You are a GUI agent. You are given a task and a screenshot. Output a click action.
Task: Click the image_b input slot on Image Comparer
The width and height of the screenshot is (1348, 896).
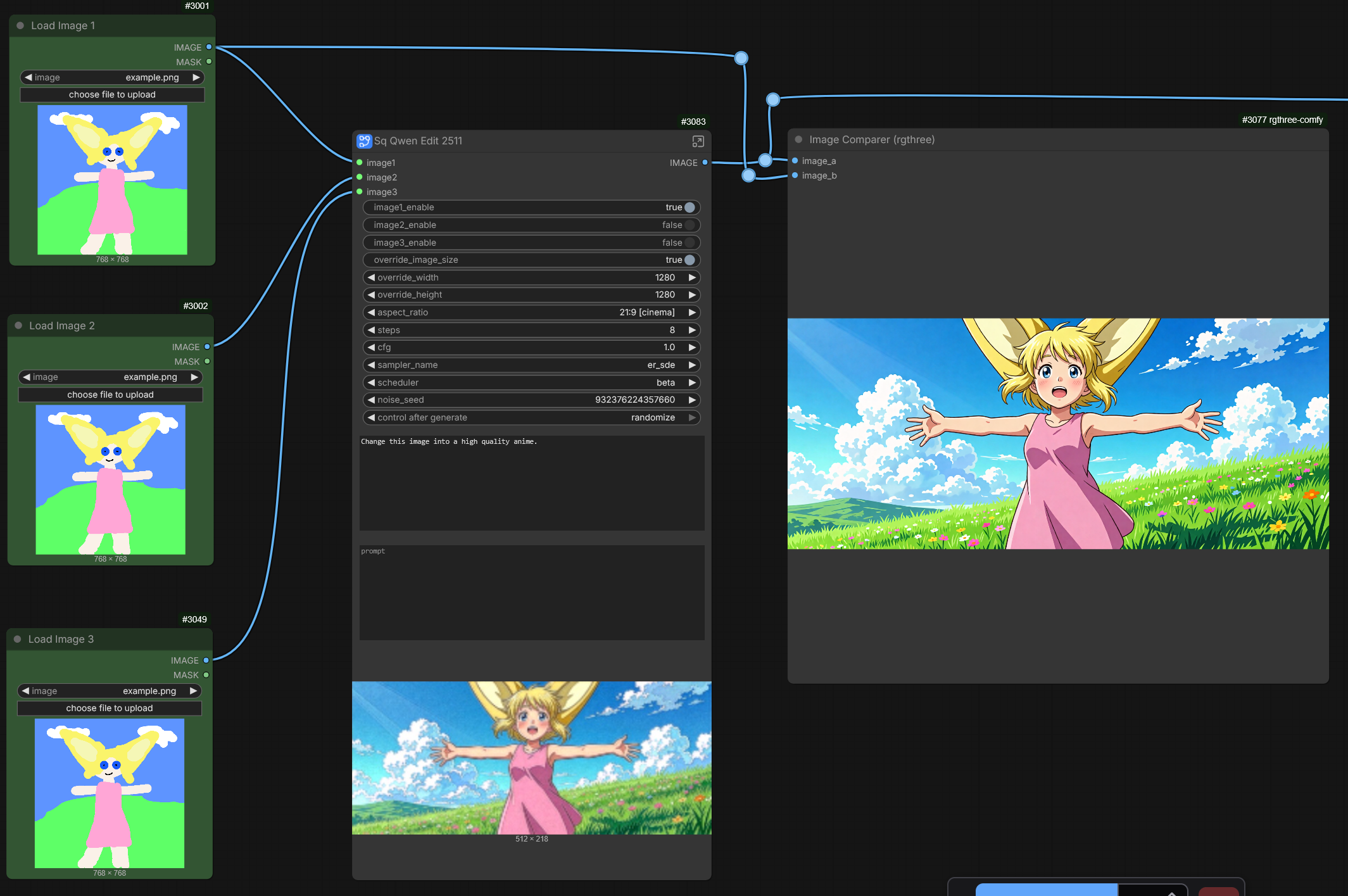point(795,175)
